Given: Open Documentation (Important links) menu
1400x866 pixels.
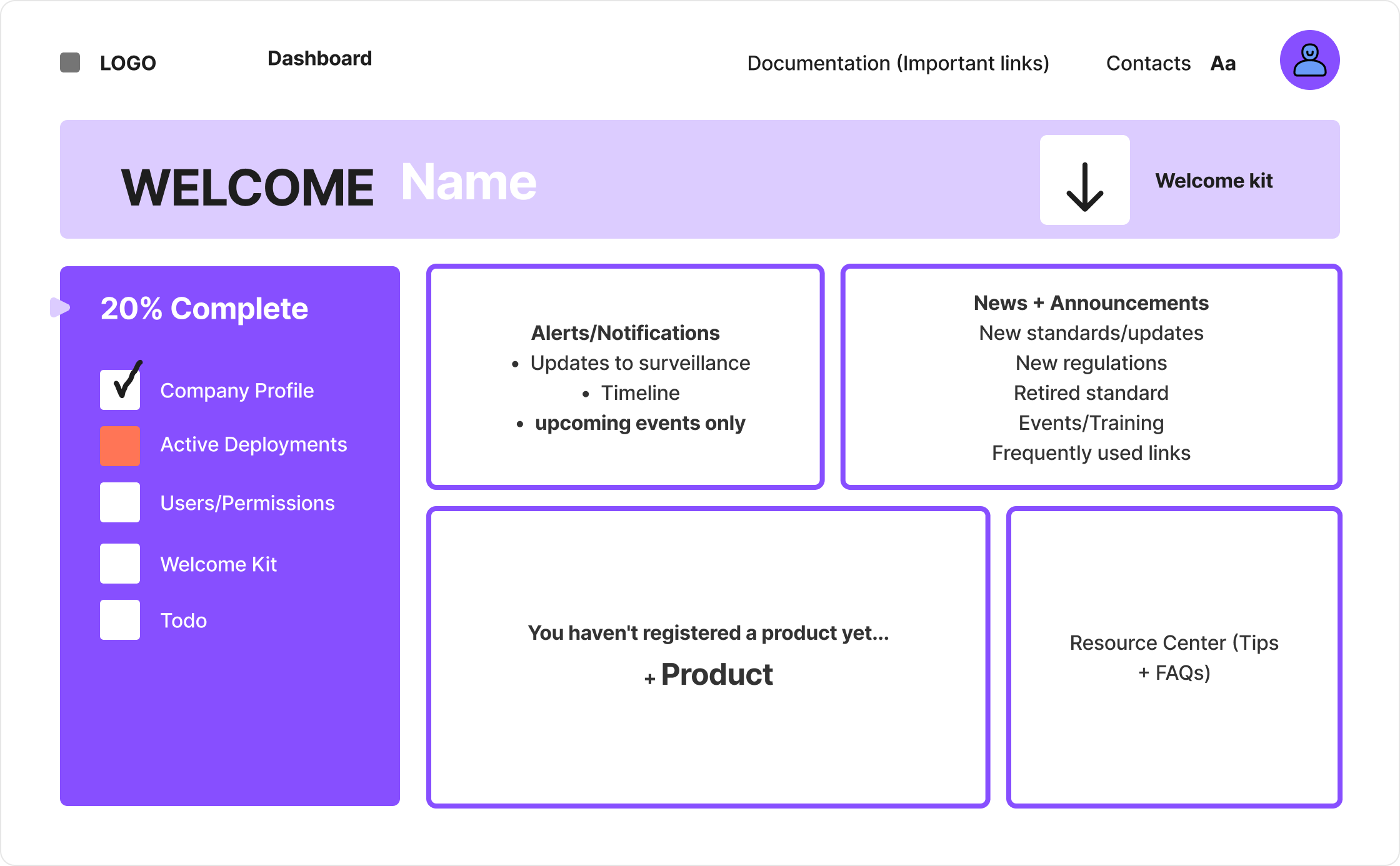Looking at the screenshot, I should (x=897, y=63).
